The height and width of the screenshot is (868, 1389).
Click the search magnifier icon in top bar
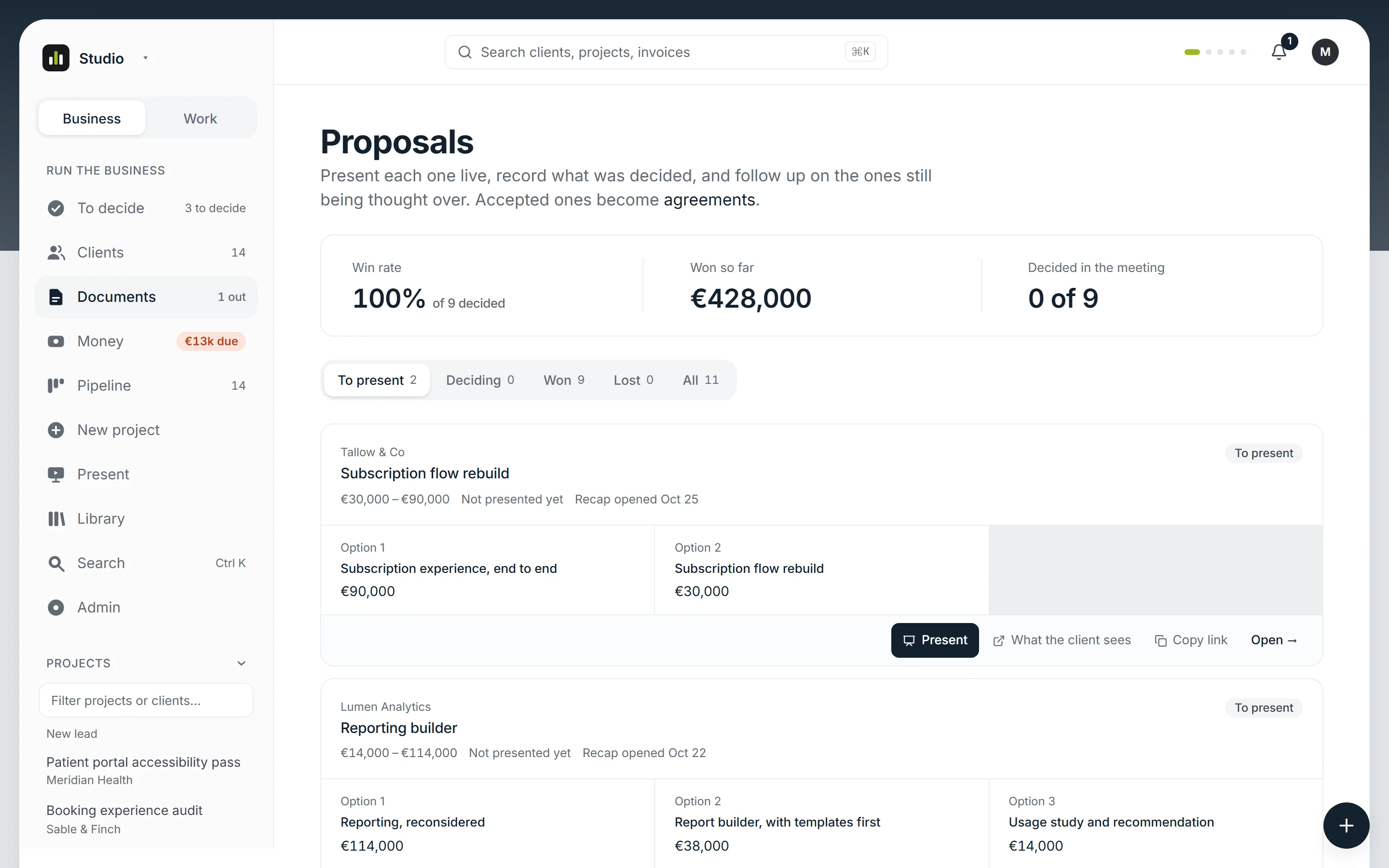[465, 52]
